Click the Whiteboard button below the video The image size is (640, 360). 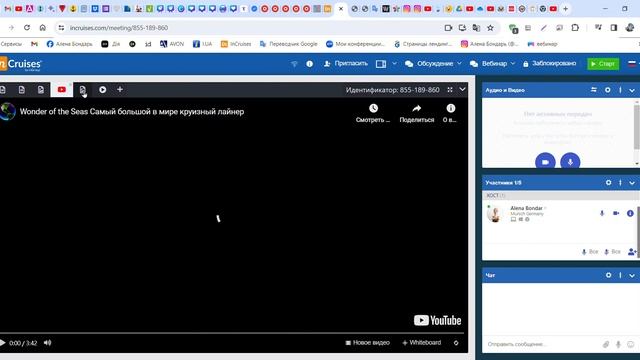coord(422,343)
